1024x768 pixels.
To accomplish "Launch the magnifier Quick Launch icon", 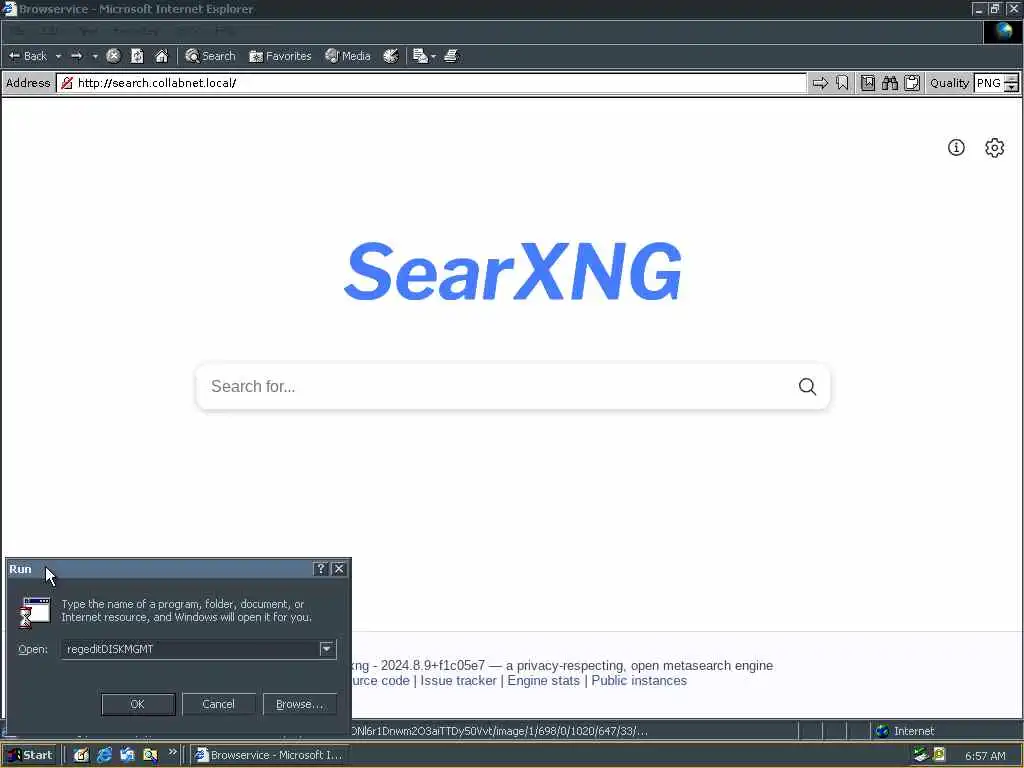I will [x=150, y=755].
